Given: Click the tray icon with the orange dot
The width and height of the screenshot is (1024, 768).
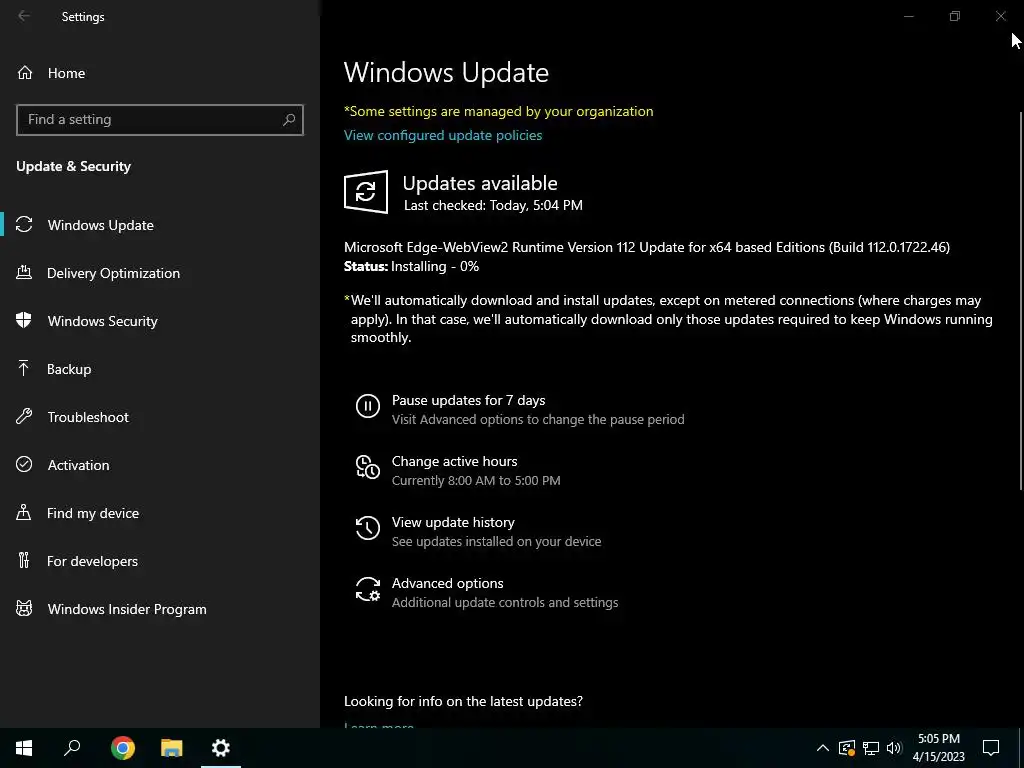Looking at the screenshot, I should (846, 748).
